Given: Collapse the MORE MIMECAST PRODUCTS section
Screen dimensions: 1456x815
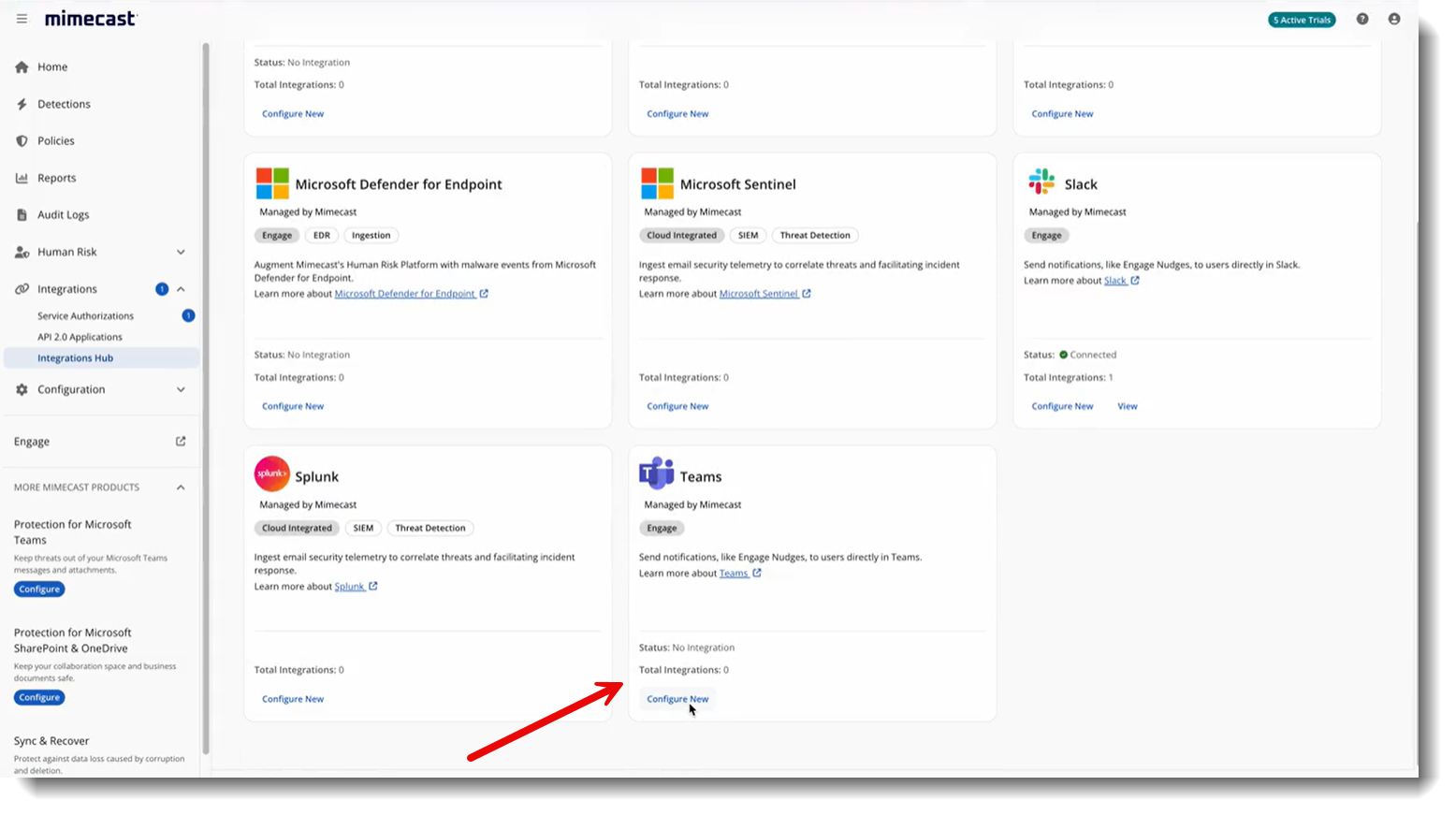Looking at the screenshot, I should coord(181,487).
